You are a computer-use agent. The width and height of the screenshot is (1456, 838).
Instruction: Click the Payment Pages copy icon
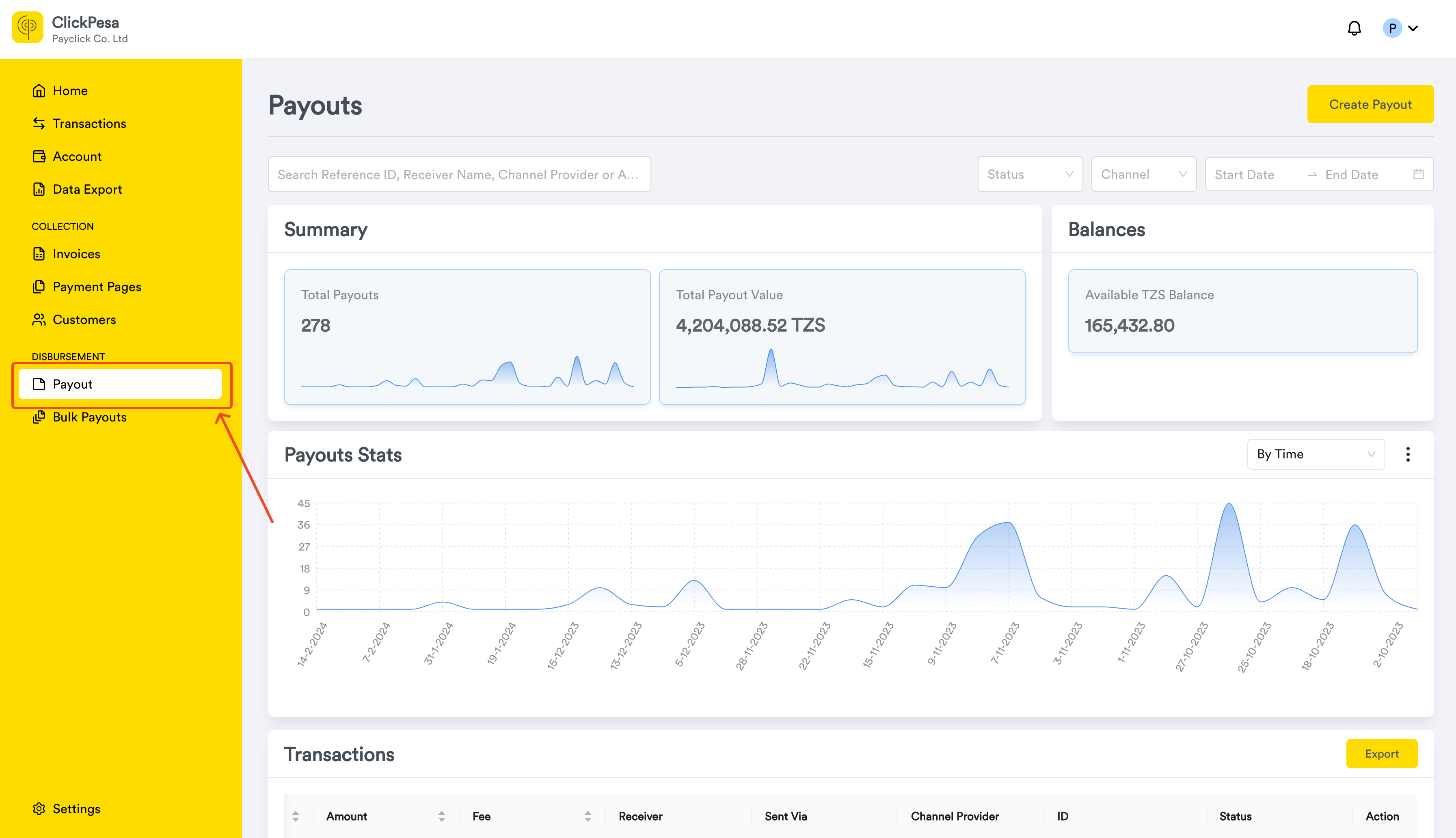[x=39, y=286]
